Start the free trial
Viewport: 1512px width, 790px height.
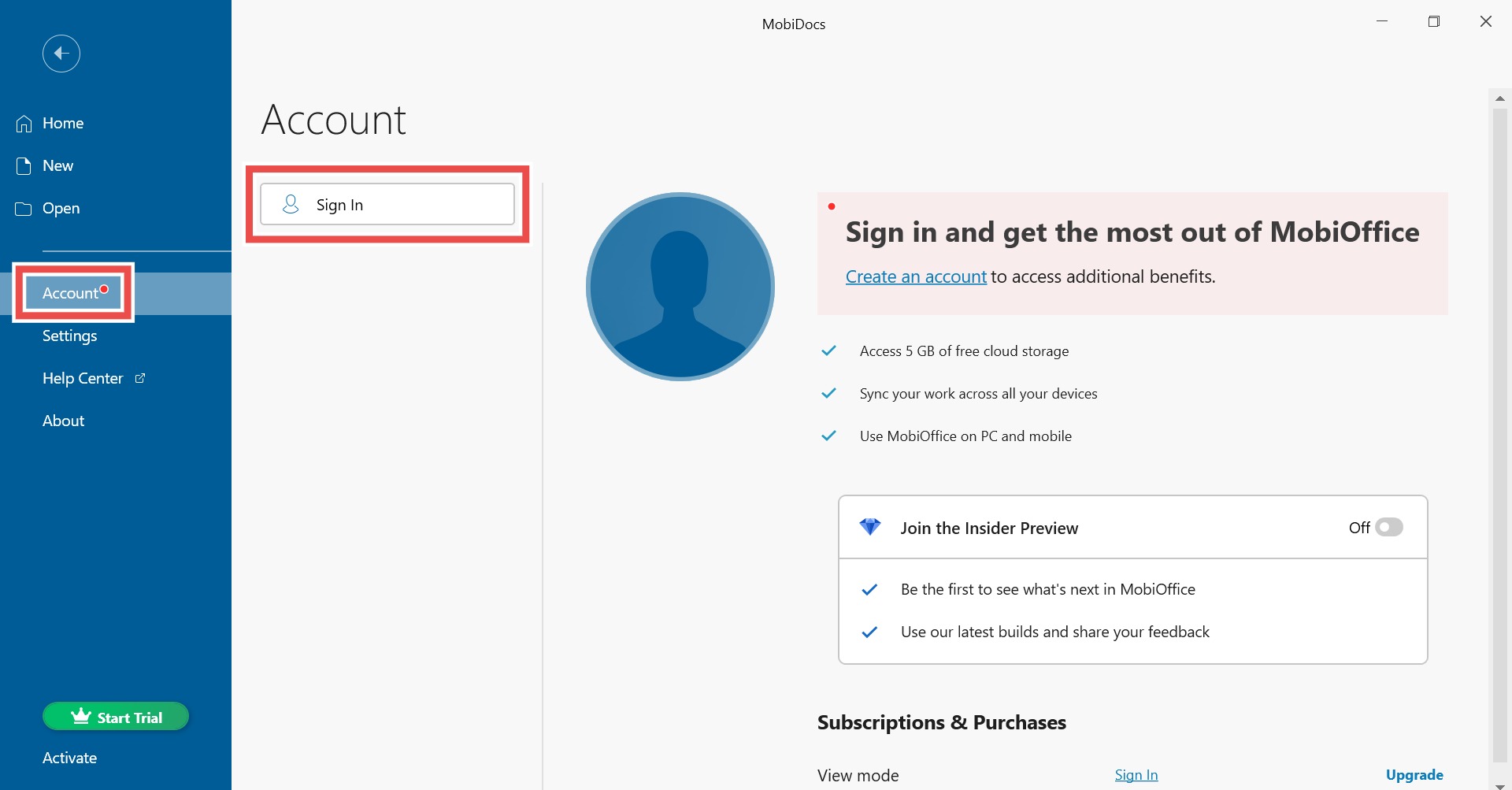(x=116, y=717)
